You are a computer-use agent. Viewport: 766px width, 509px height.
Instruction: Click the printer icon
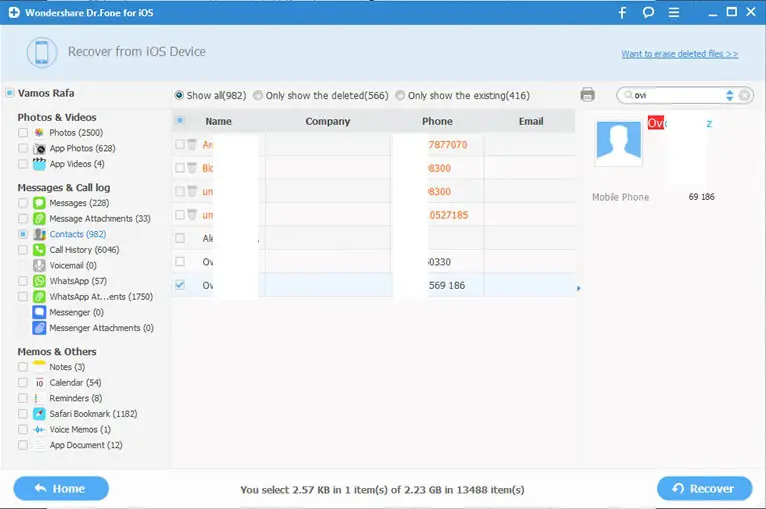point(587,95)
